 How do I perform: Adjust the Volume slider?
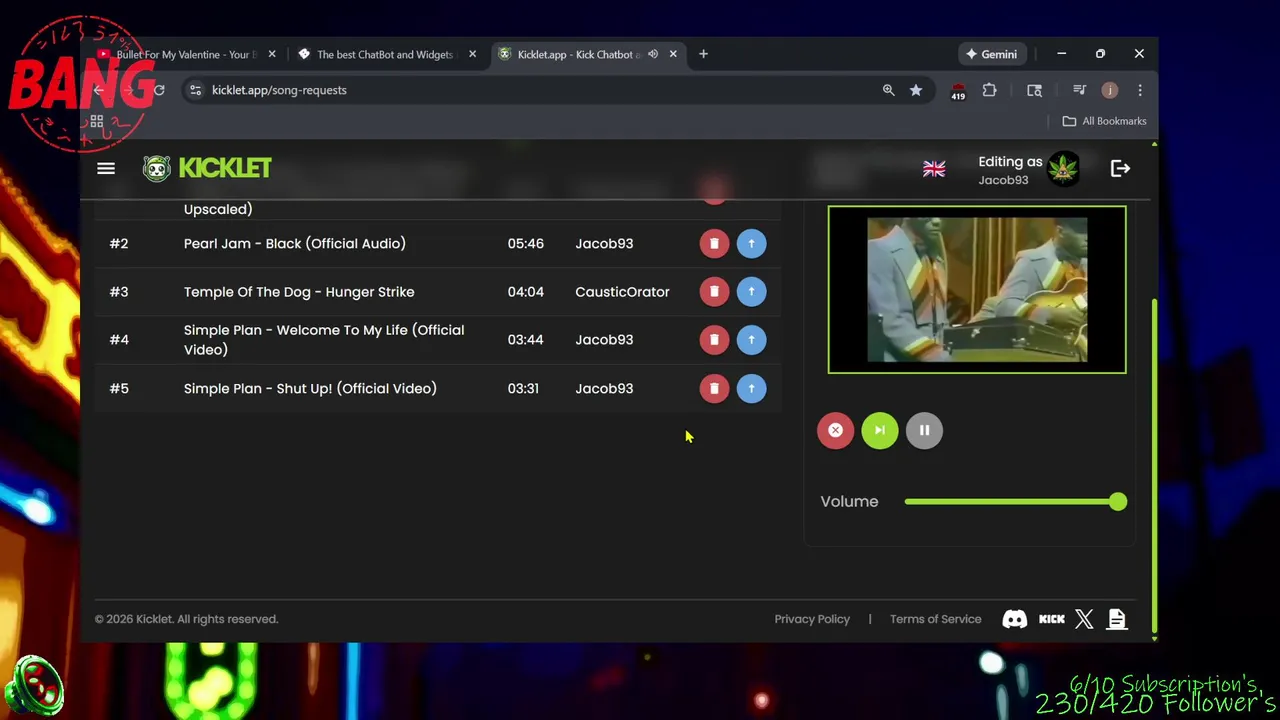1016,501
